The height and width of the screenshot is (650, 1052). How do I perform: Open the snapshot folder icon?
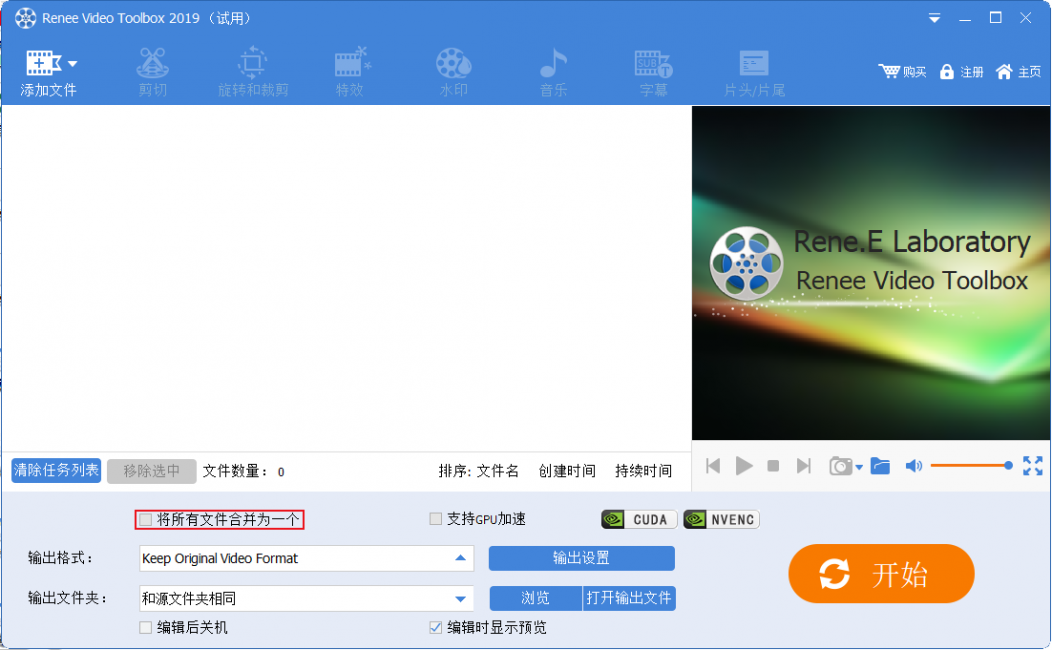[880, 466]
